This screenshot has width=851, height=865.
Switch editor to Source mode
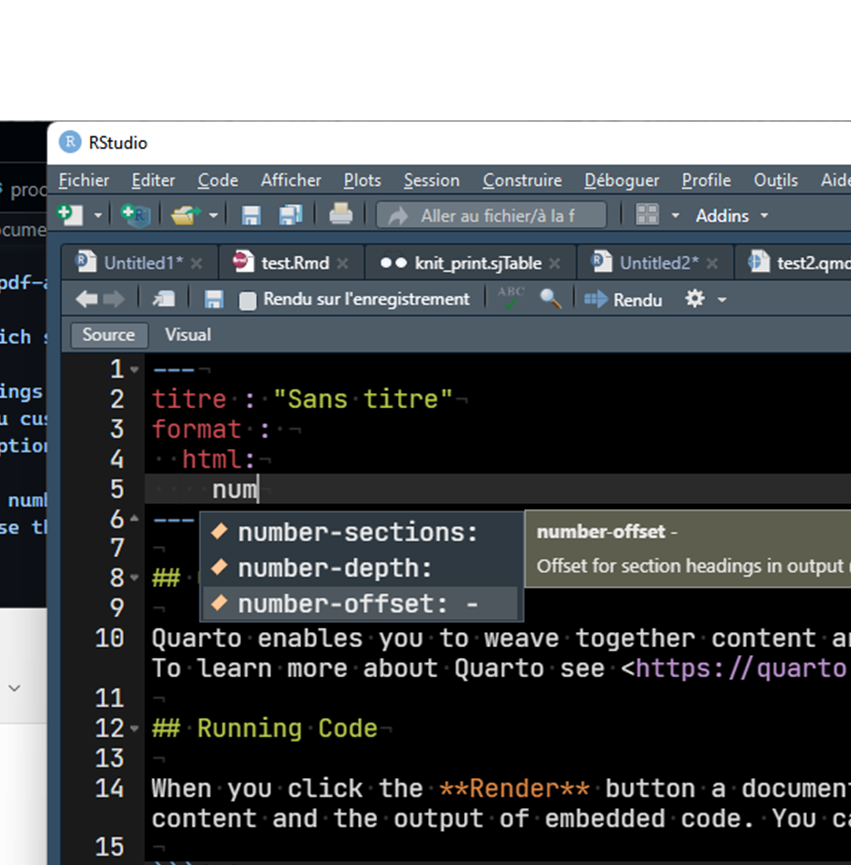109,335
